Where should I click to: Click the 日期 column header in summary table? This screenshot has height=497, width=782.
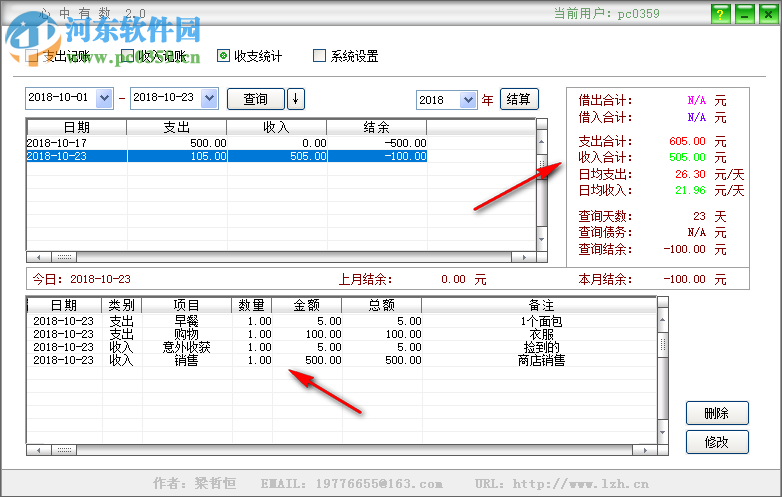(x=77, y=127)
